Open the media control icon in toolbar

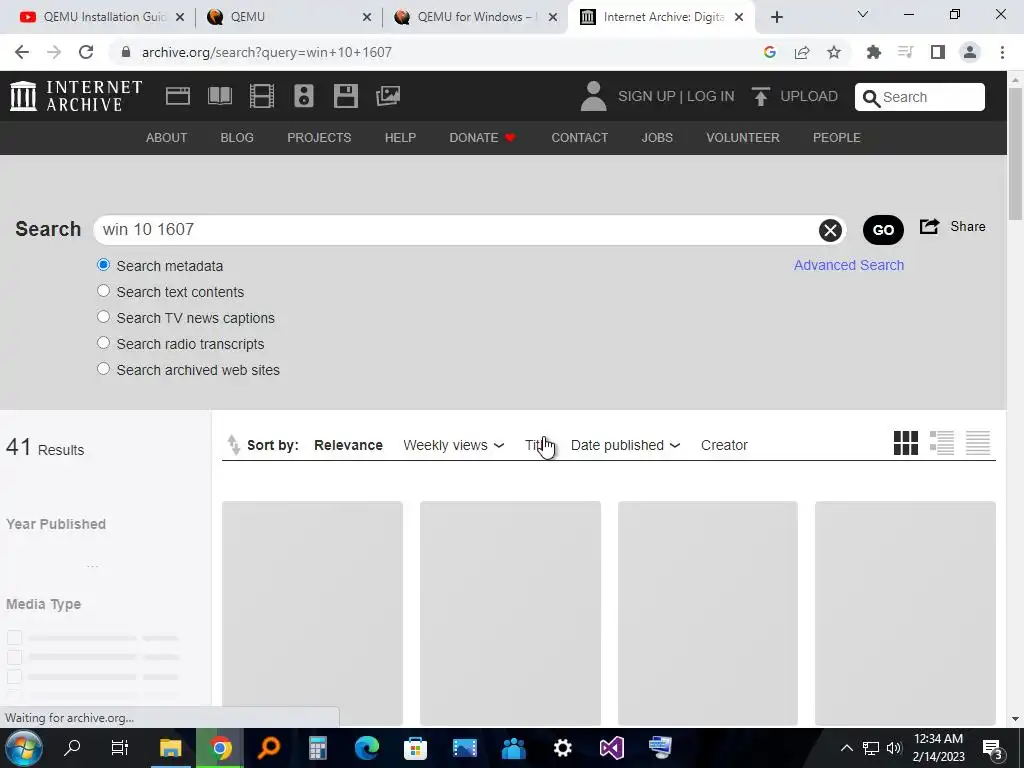[x=905, y=52]
